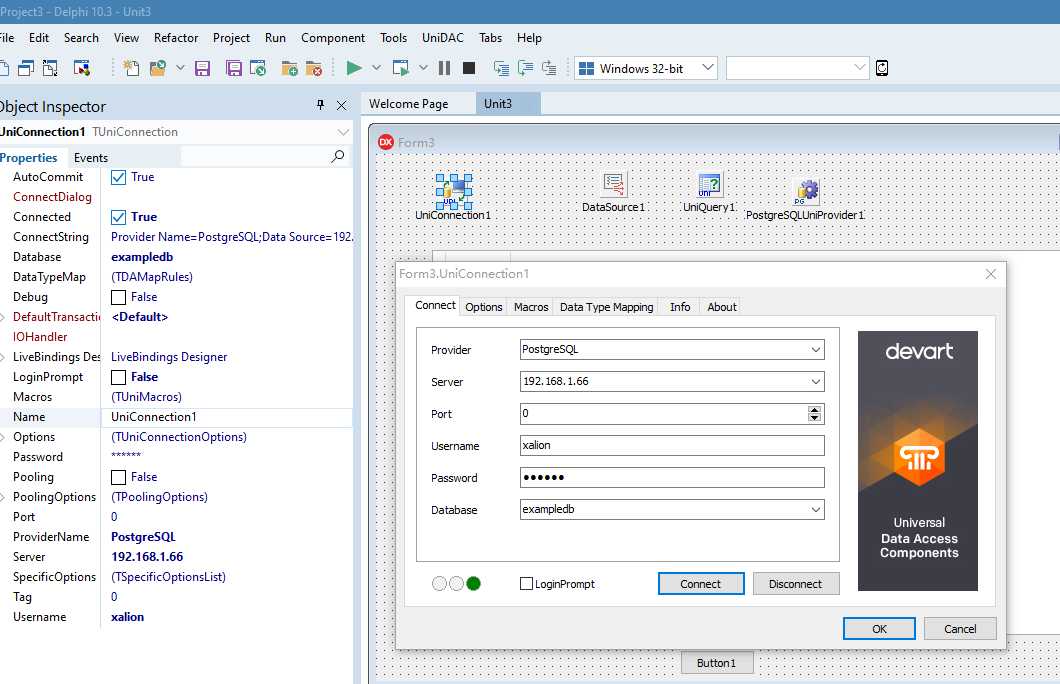This screenshot has height=684, width=1060.
Task: Open the Refactor menu
Action: click(176, 38)
